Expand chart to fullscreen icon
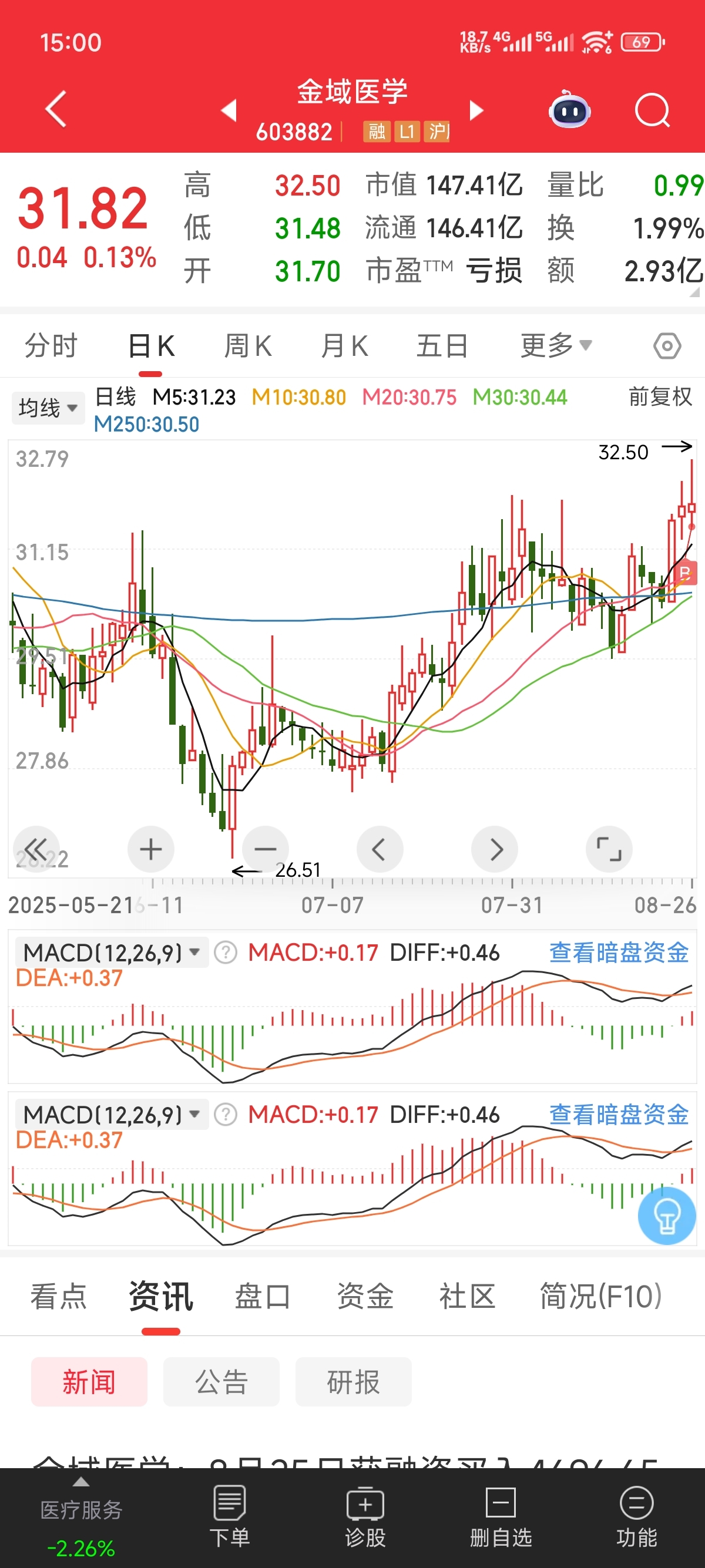 pos(609,849)
